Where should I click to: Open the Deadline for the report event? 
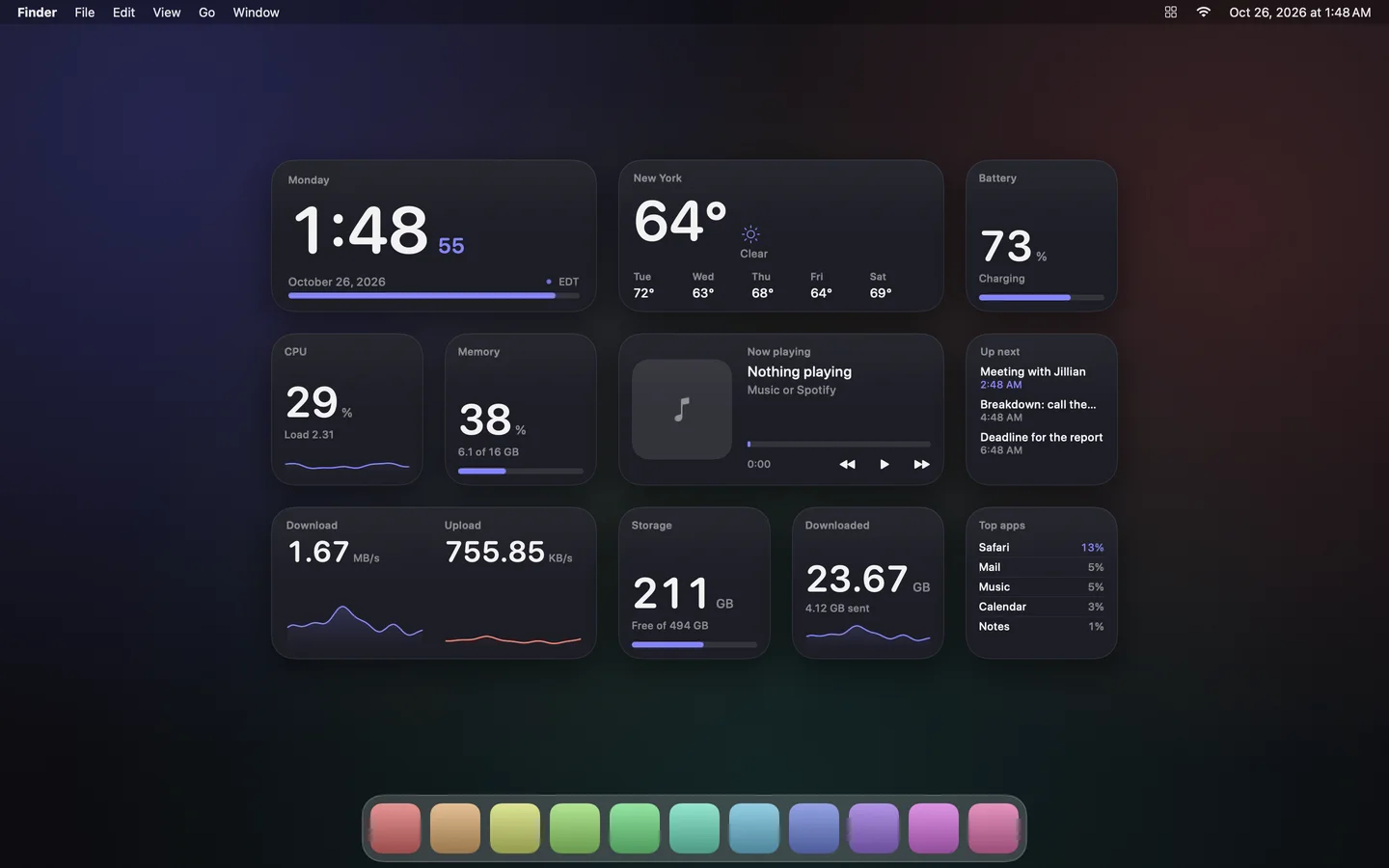click(1042, 443)
